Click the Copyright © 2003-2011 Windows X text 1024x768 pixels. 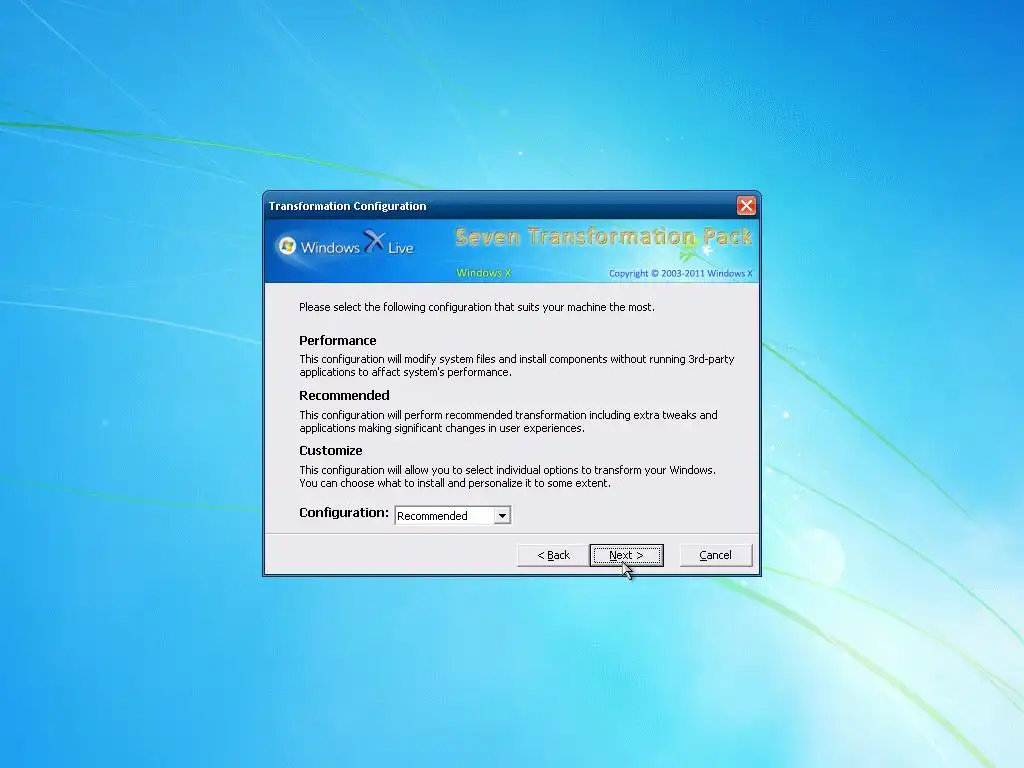pyautogui.click(x=680, y=274)
